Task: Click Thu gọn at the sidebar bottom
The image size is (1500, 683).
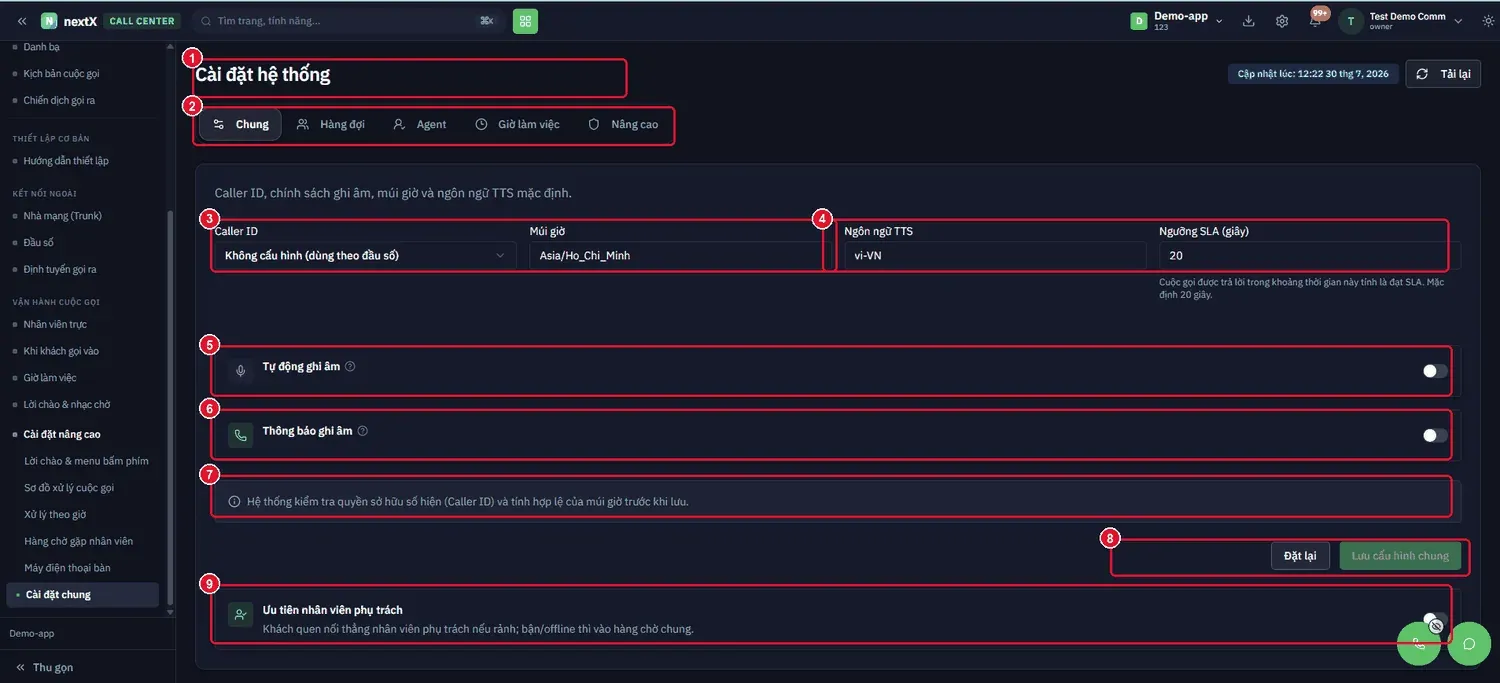Action: point(44,667)
